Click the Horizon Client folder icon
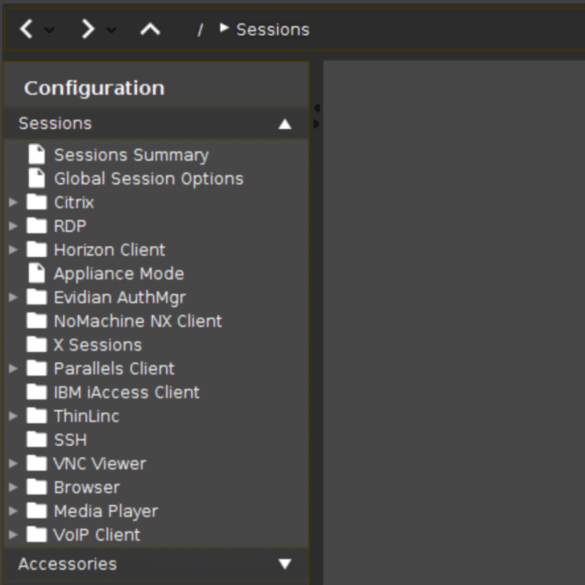The image size is (585, 585). click(x=37, y=250)
